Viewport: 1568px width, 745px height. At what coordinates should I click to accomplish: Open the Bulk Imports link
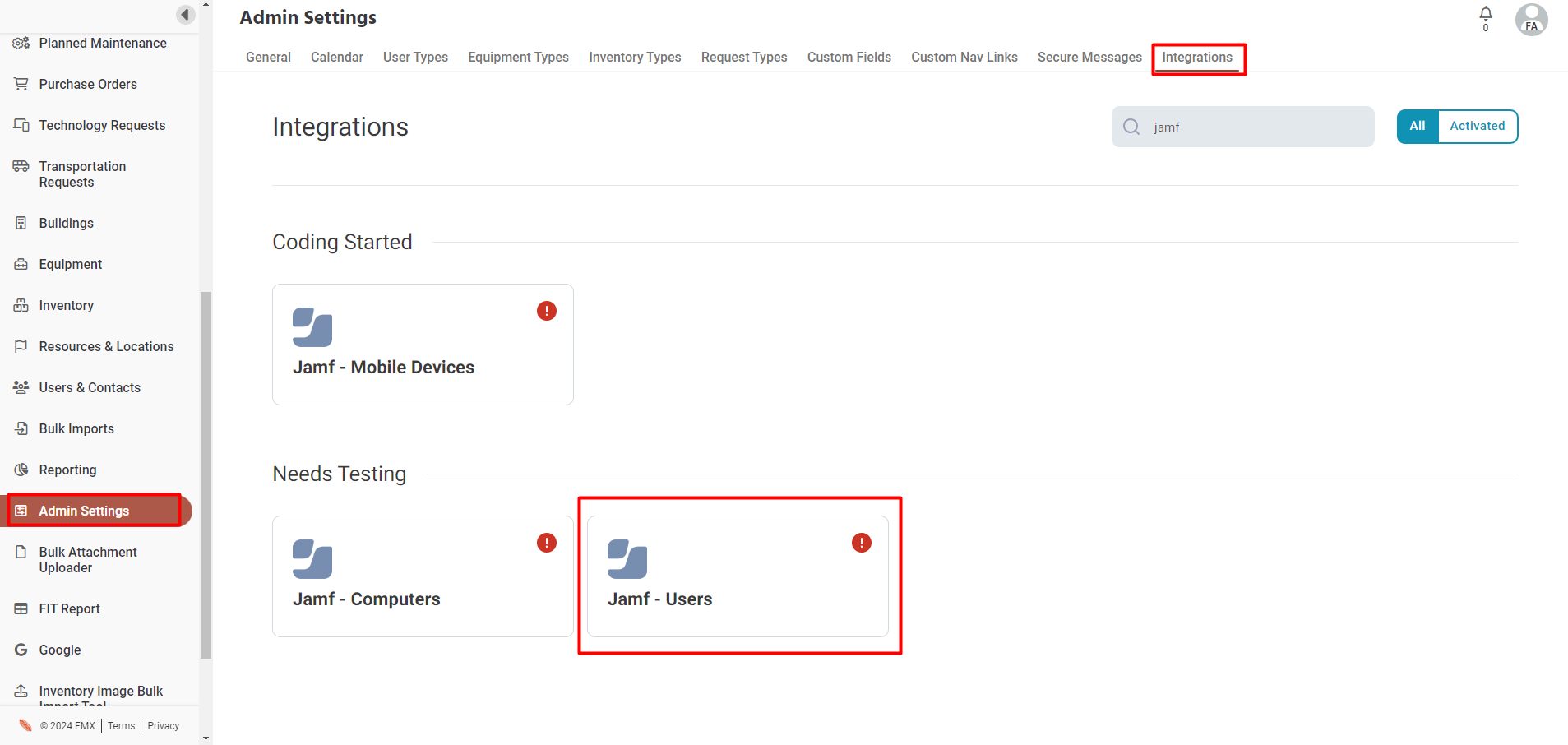click(x=76, y=428)
